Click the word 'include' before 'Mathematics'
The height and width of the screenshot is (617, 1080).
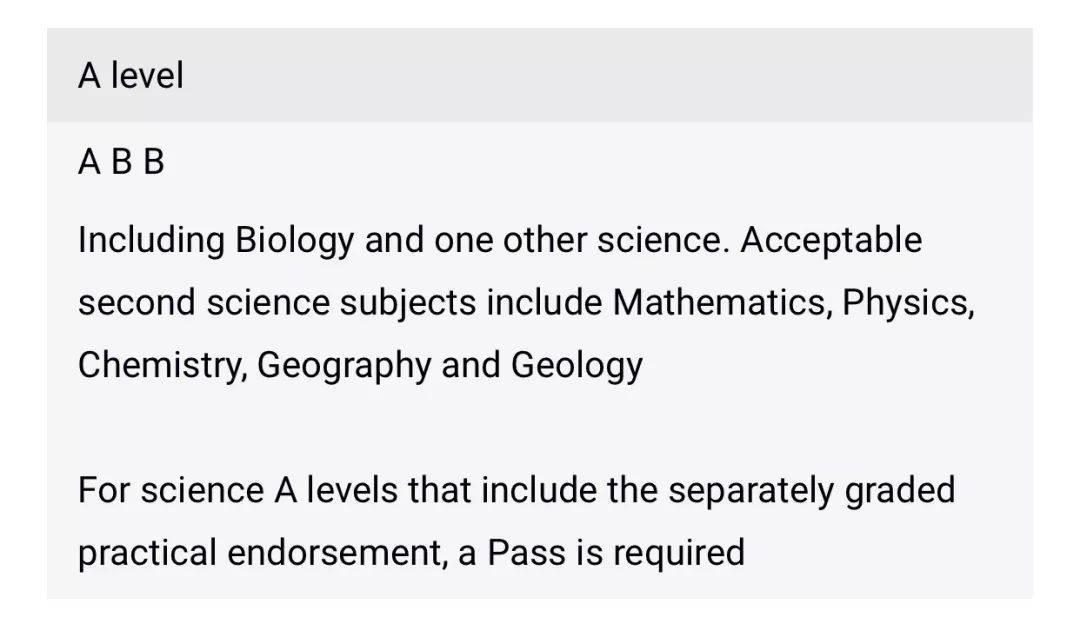pos(544,303)
